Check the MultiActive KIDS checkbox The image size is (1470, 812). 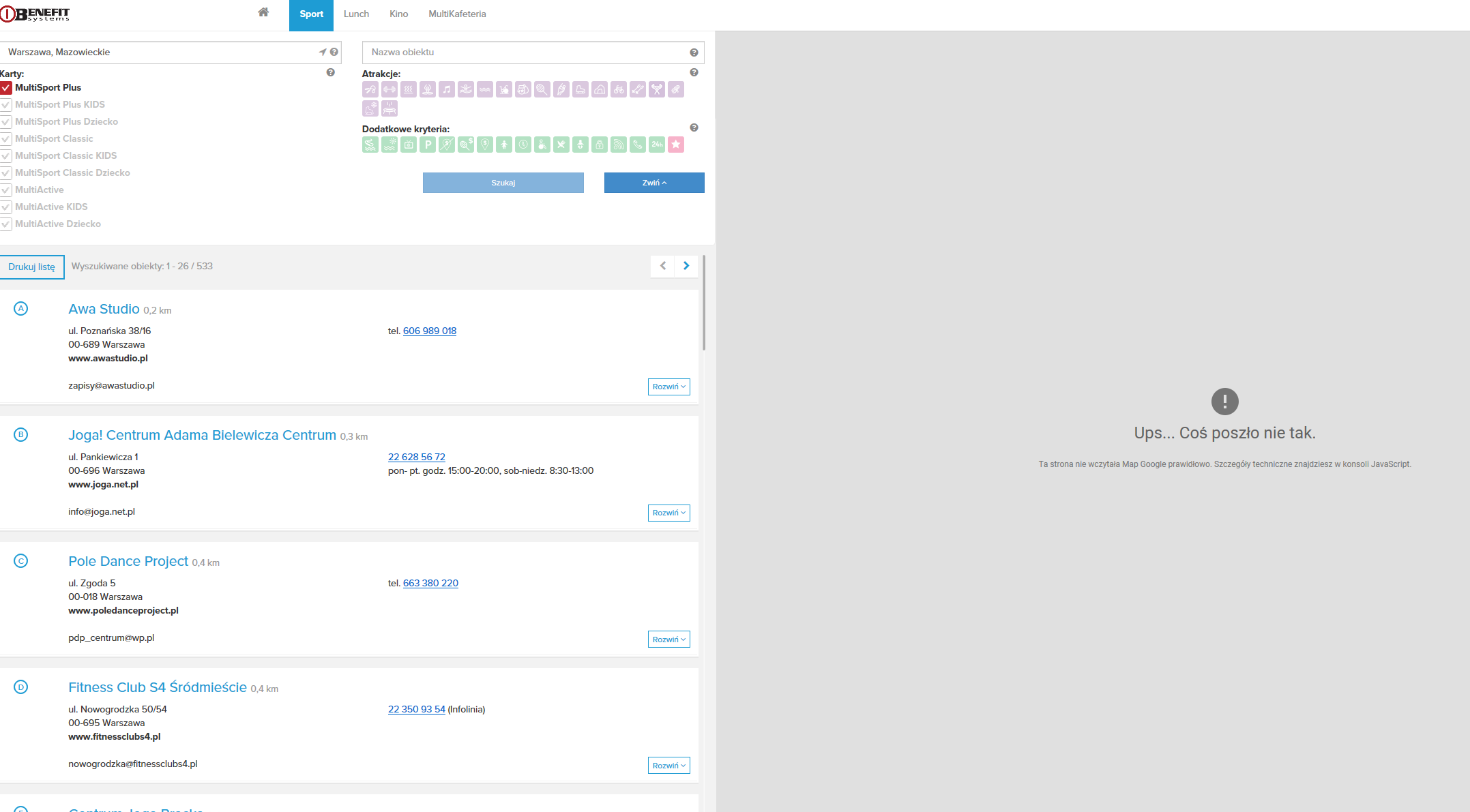pyautogui.click(x=6, y=207)
